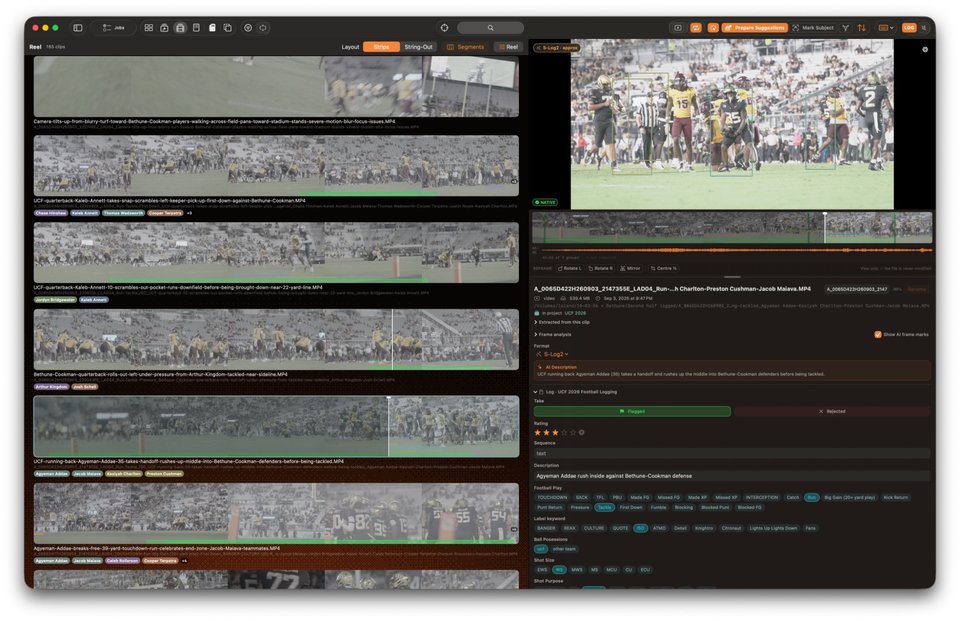Click the preview timeline scrubber strip

pos(732,228)
